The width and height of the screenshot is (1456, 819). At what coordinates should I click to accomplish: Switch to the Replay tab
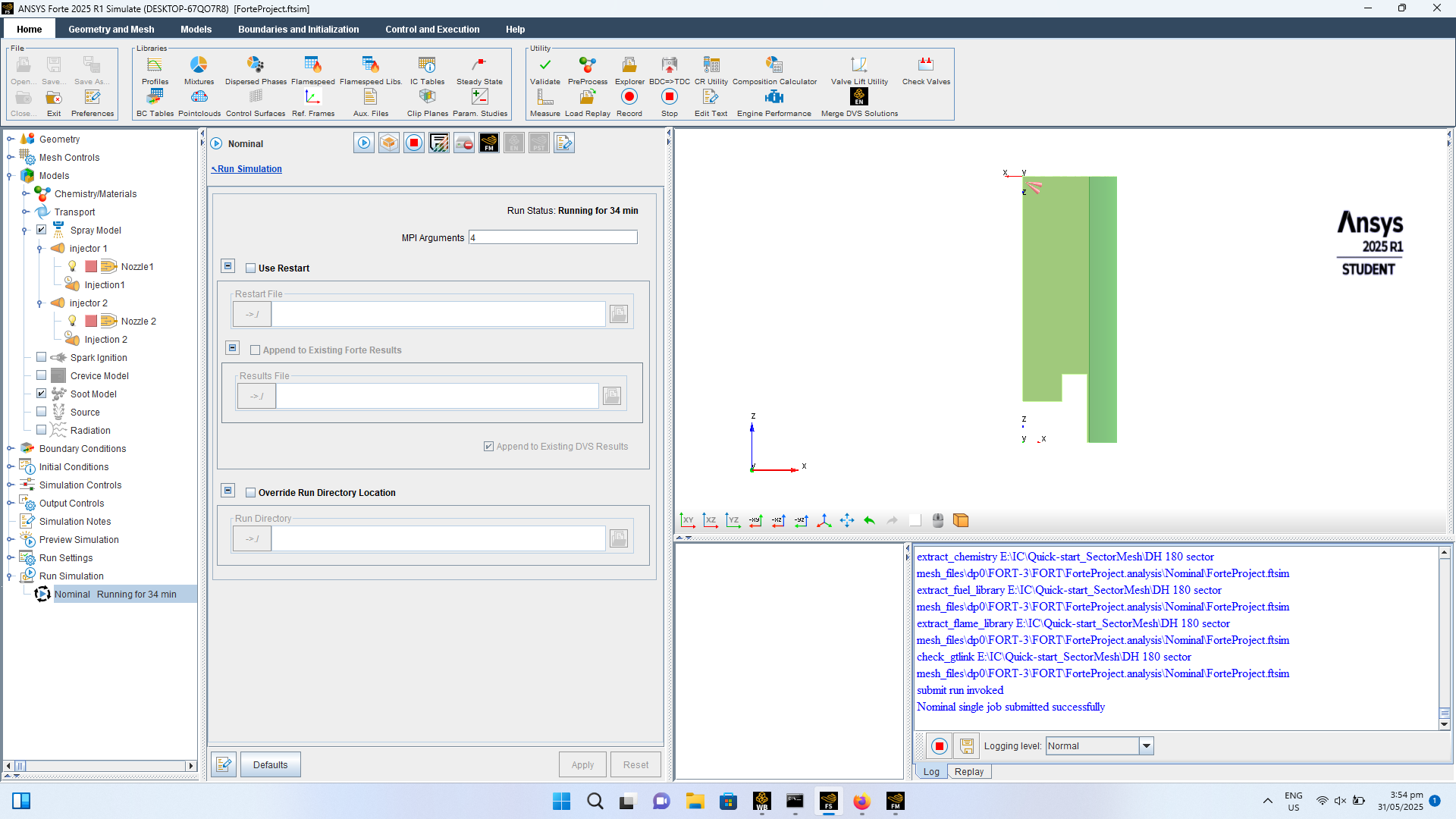pos(968,771)
